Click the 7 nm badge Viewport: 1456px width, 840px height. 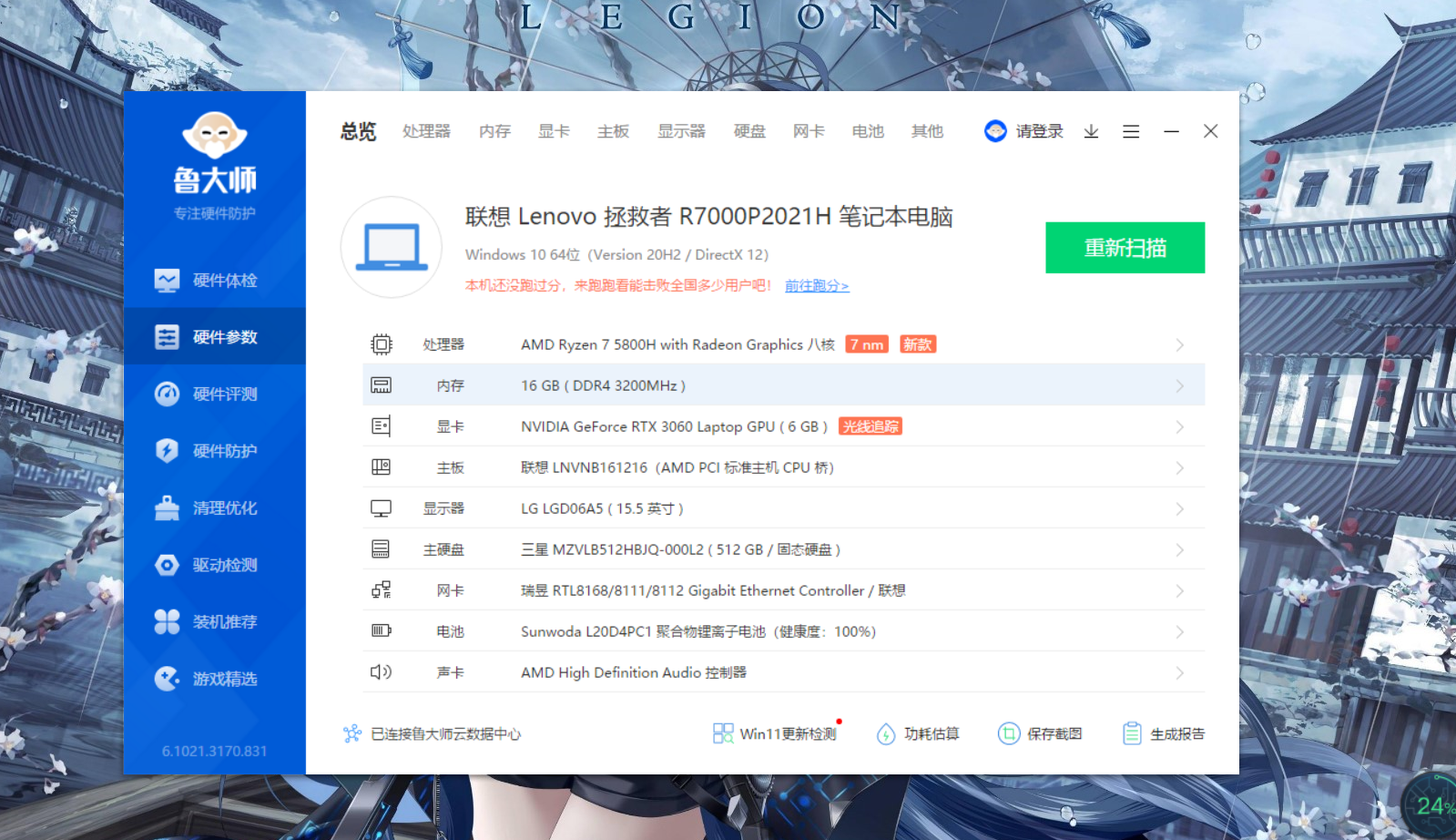pos(867,344)
